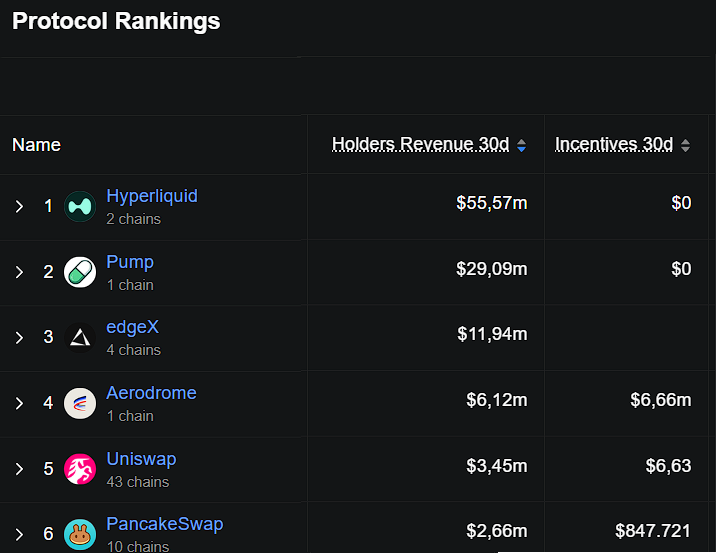Click the '4 chains' label under edgeX
716x553 pixels.
(x=134, y=350)
